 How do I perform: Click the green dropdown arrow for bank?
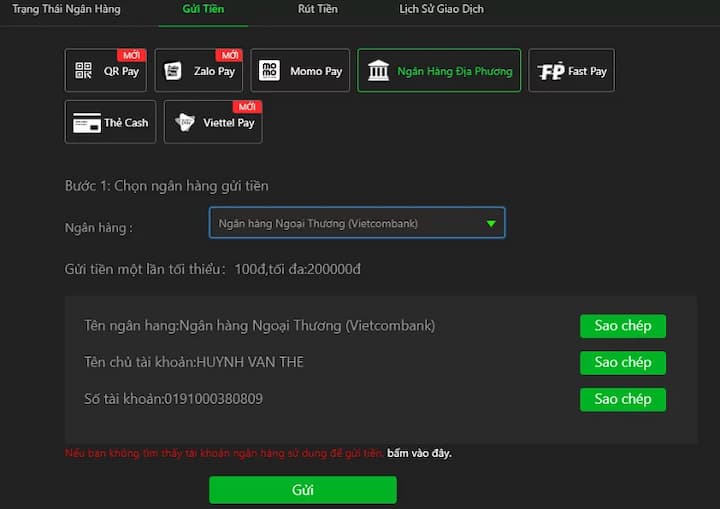click(x=491, y=224)
